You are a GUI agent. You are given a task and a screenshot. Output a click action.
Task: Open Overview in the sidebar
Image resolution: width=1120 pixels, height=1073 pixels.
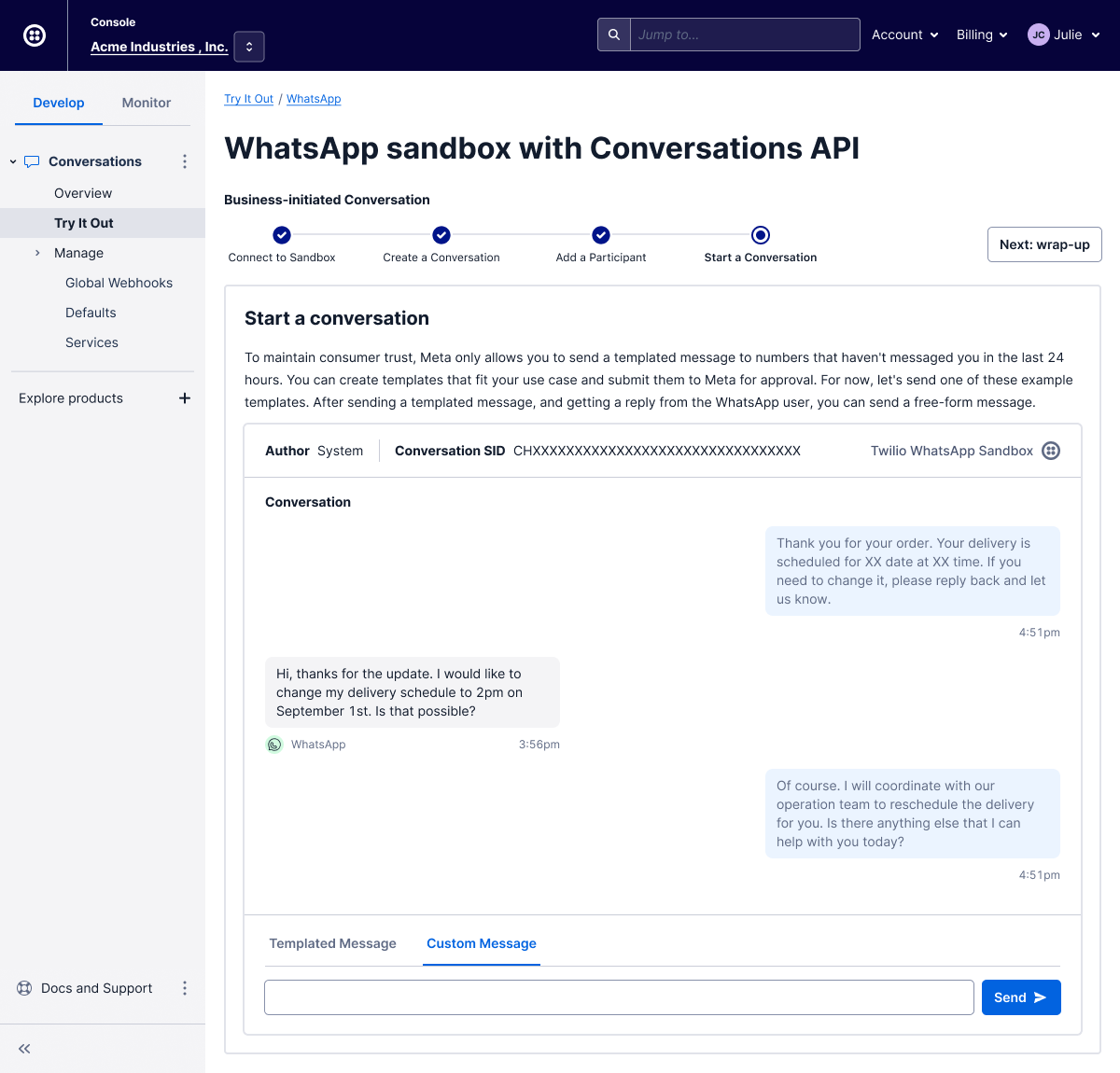(83, 193)
